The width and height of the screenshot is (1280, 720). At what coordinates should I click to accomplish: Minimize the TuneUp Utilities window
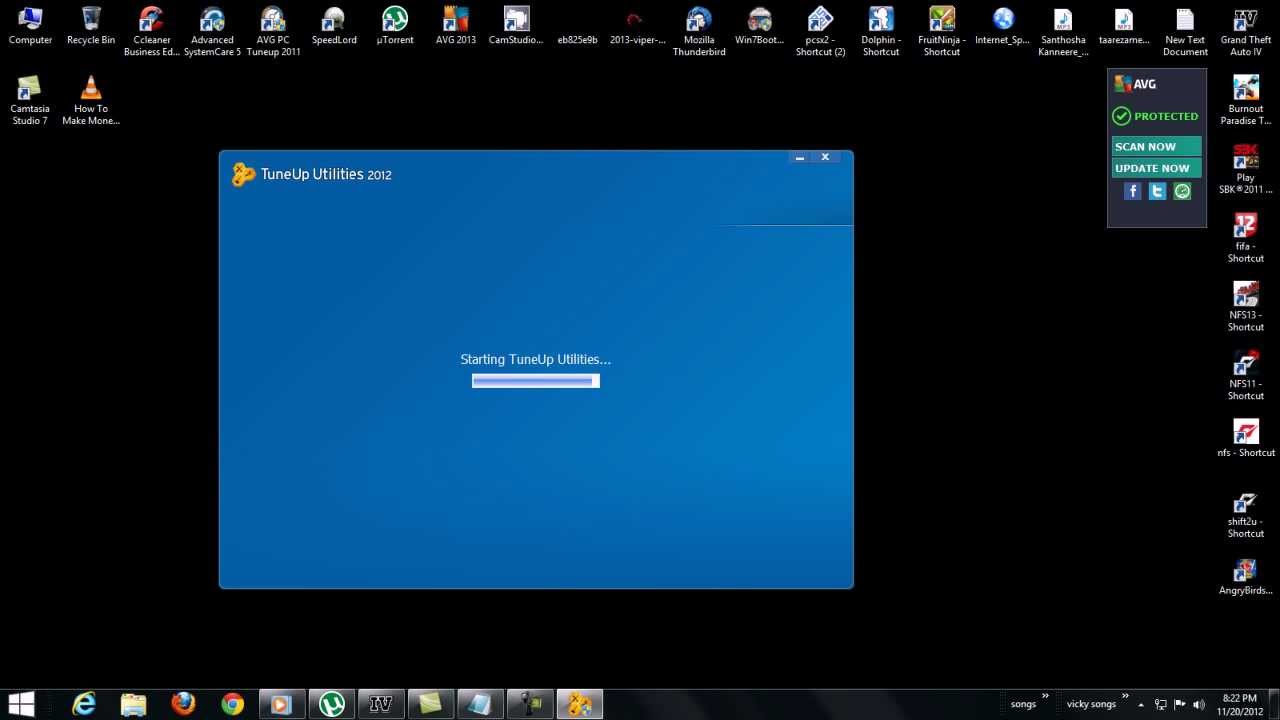[x=800, y=157]
